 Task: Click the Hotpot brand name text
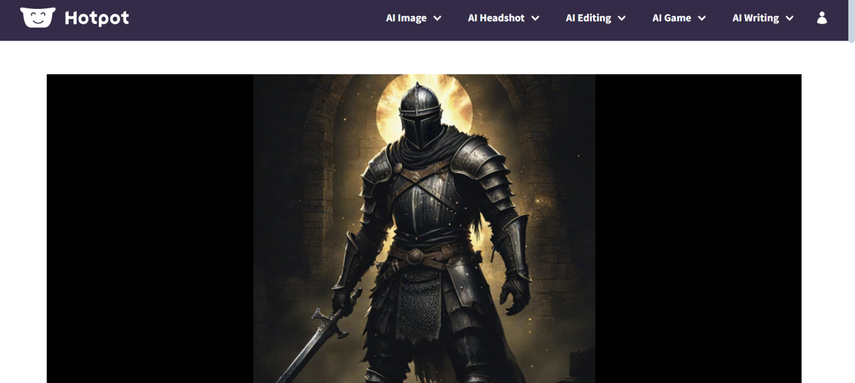click(97, 18)
